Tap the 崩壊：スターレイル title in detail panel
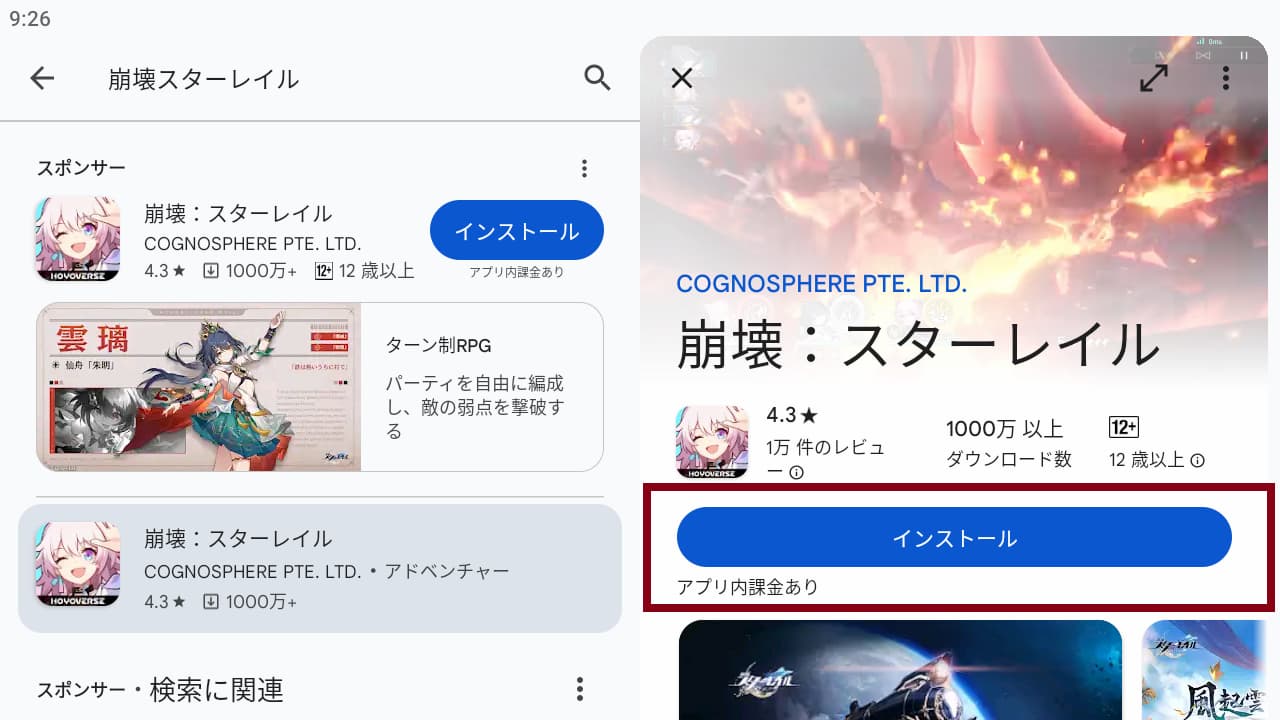 tap(918, 344)
